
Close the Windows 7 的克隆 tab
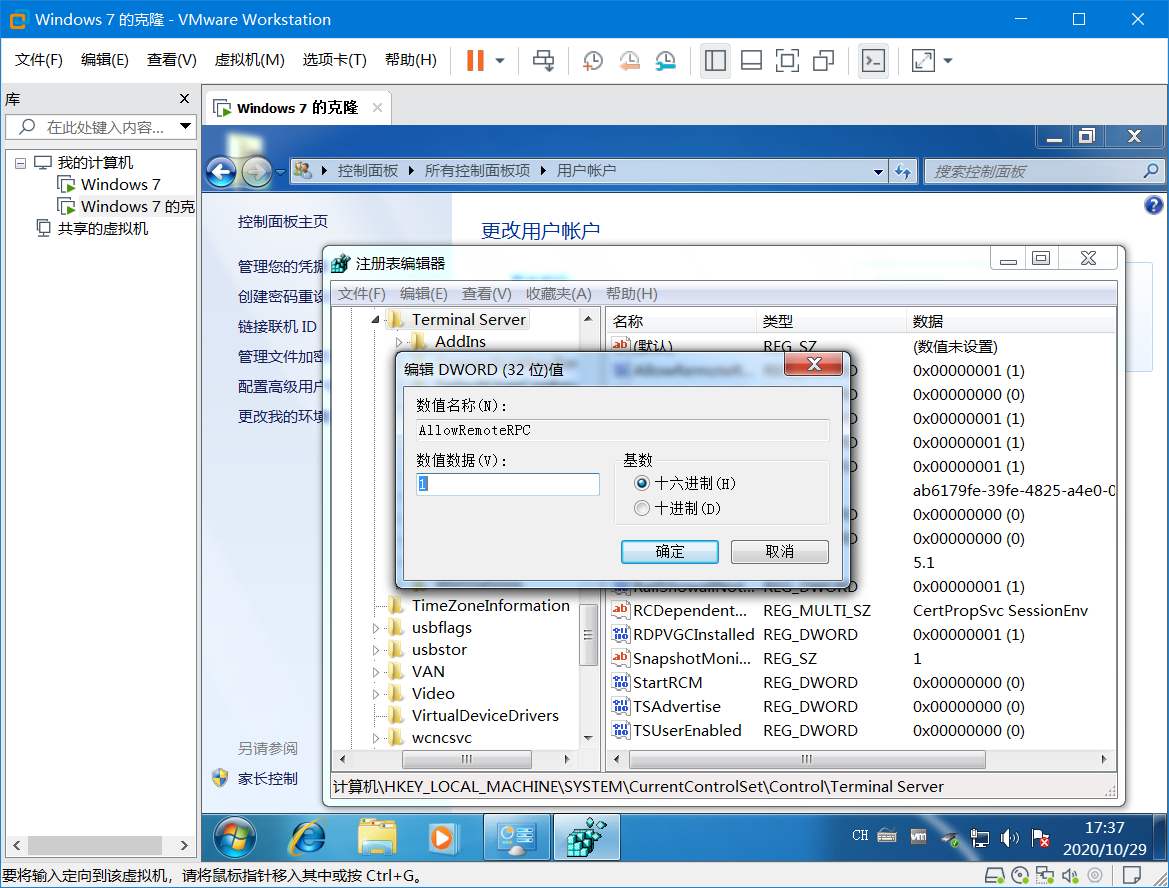click(377, 107)
